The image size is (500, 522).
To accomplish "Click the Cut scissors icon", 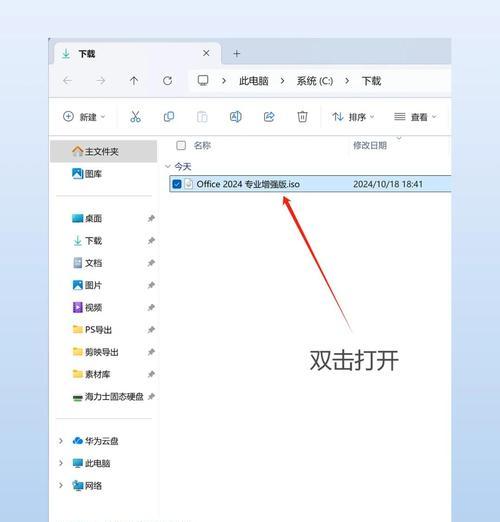I will click(x=135, y=117).
